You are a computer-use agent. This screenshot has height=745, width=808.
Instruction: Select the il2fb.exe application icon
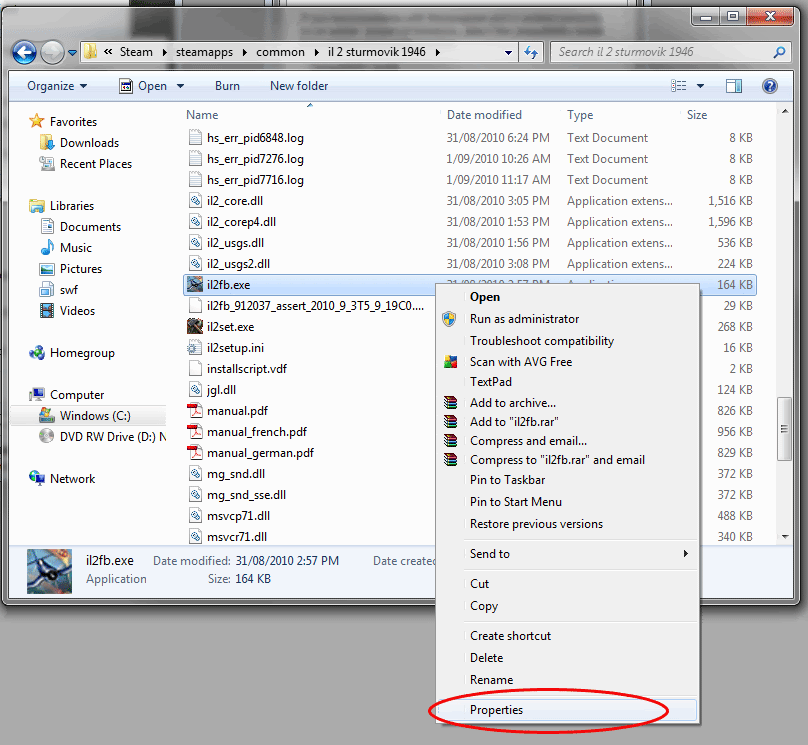[195, 284]
